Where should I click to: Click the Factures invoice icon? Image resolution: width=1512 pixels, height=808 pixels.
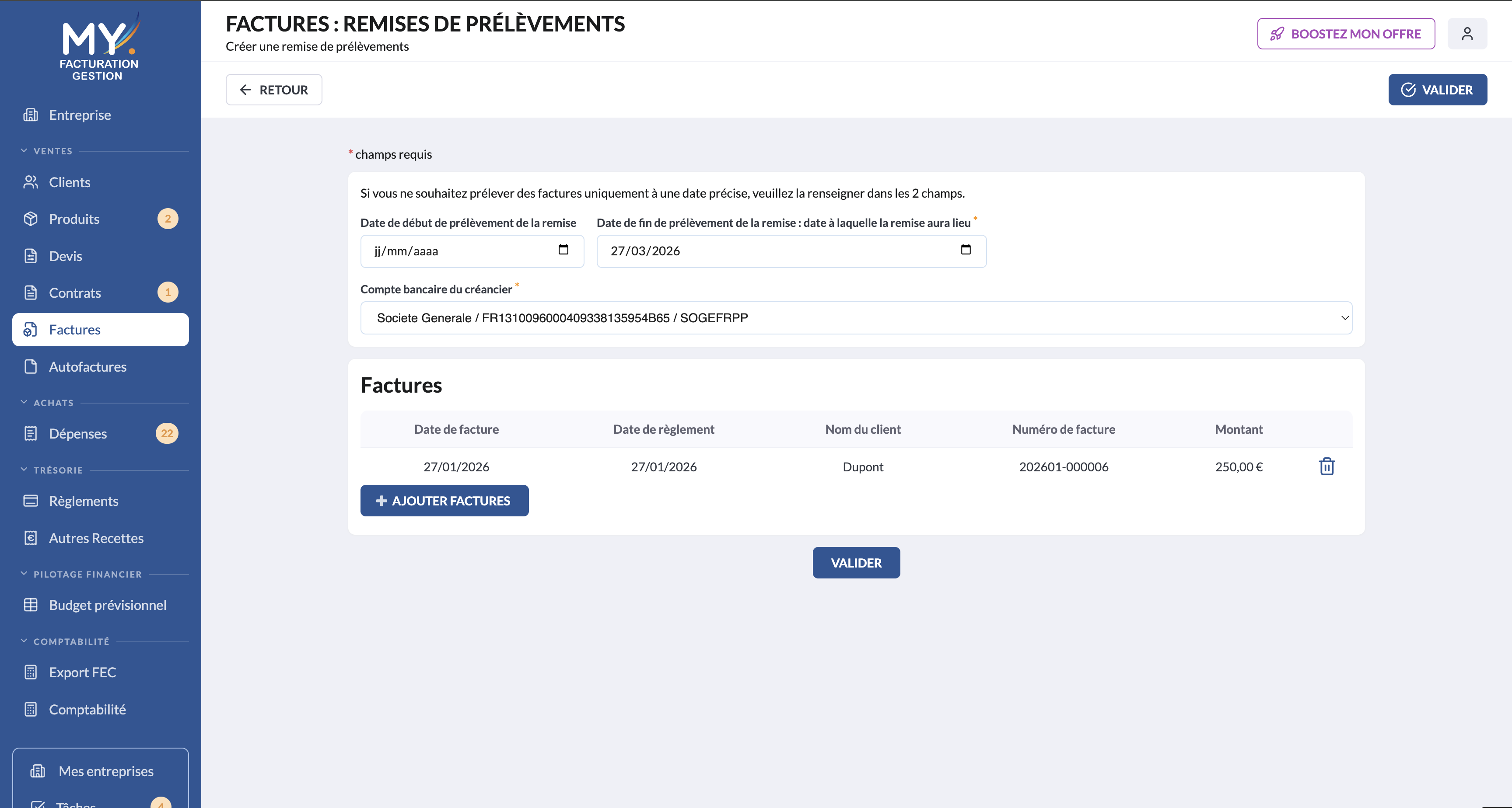(31, 330)
